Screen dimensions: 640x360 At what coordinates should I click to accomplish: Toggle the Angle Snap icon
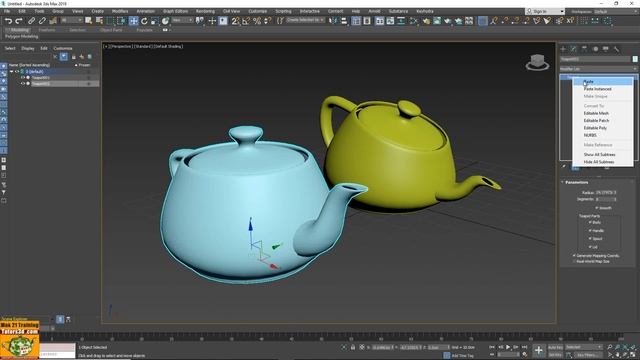pos(246,21)
